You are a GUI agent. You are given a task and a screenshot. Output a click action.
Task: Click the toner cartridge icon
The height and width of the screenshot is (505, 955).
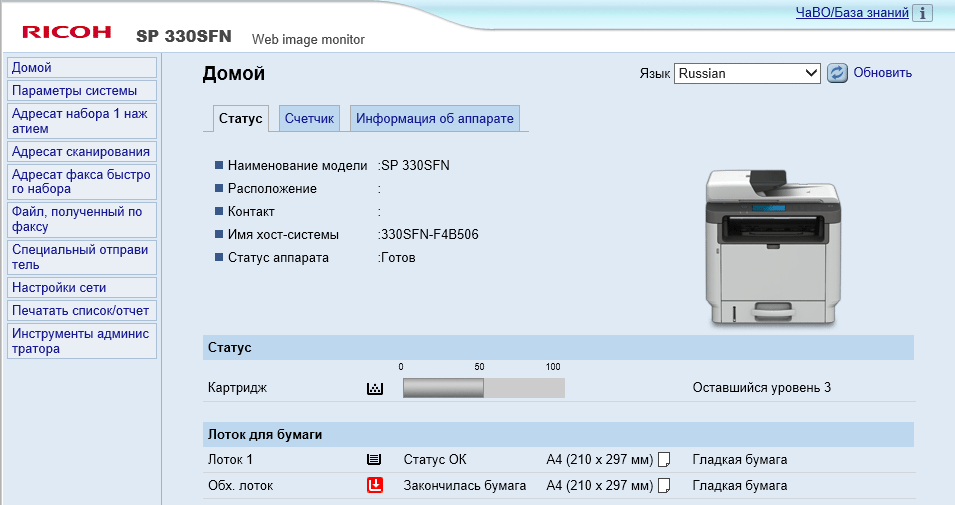click(375, 388)
